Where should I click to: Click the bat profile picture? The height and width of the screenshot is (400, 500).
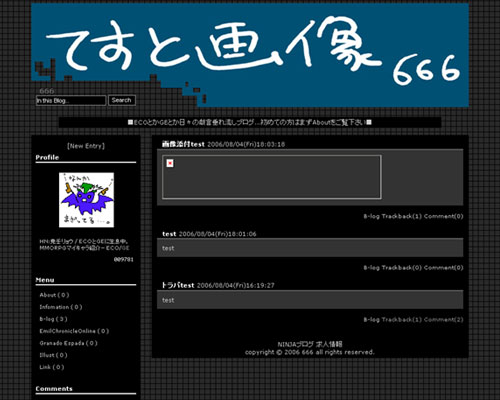coord(86,200)
